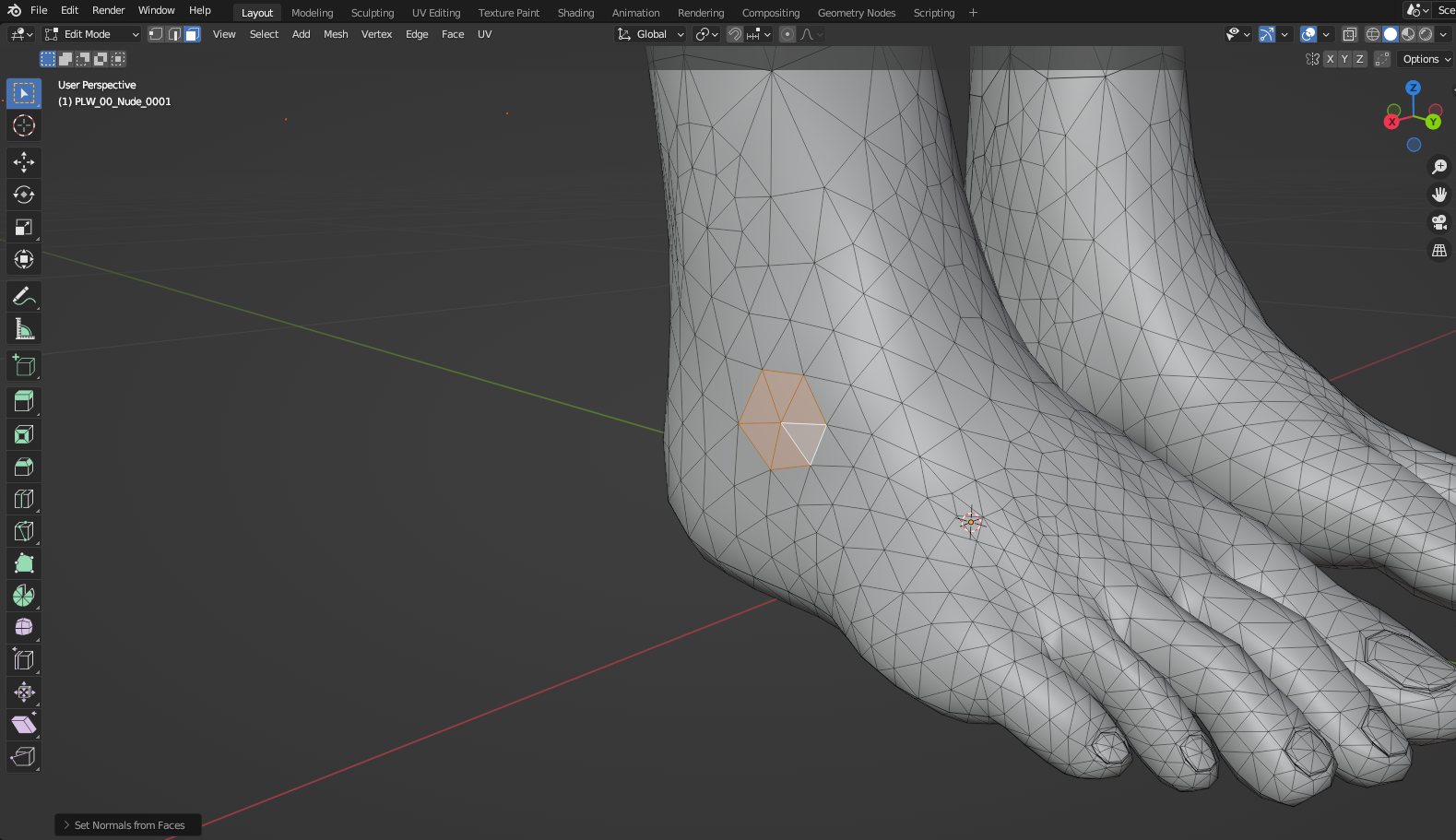1456x840 pixels.
Task: Pick the Annotate pencil tool
Action: 24,296
